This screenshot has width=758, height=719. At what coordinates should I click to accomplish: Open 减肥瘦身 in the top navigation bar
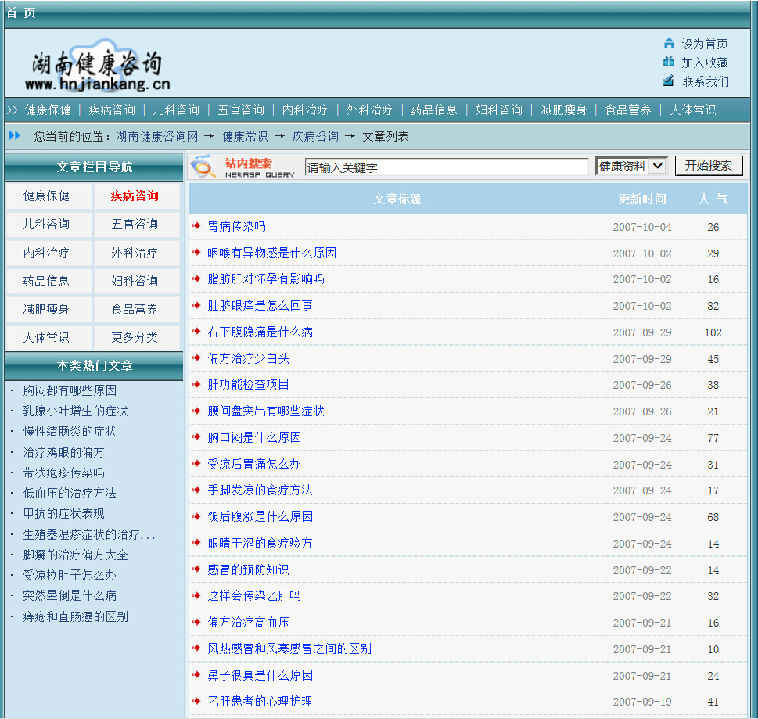563,110
